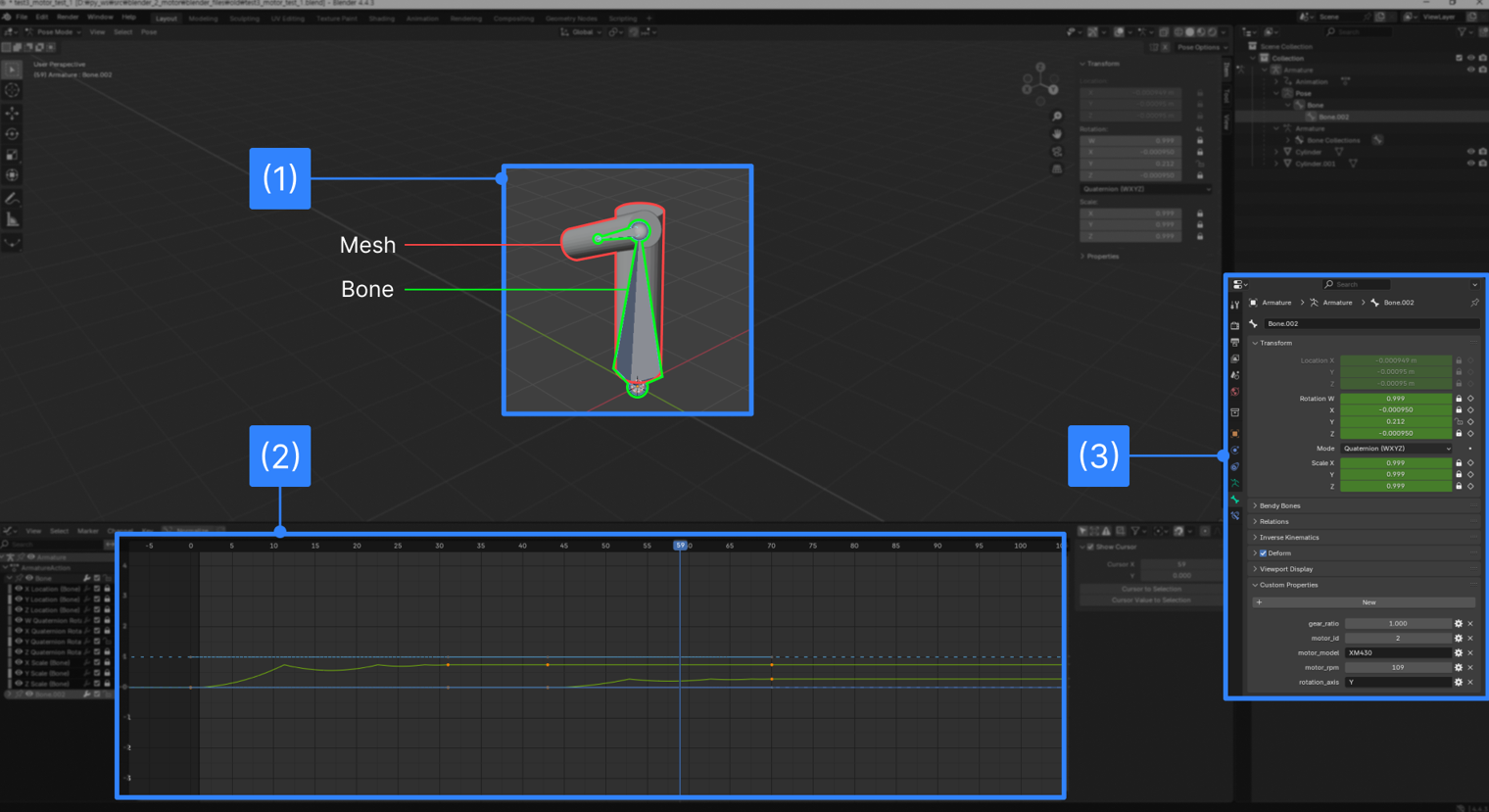Click the motor_id value slider field

1397,639
